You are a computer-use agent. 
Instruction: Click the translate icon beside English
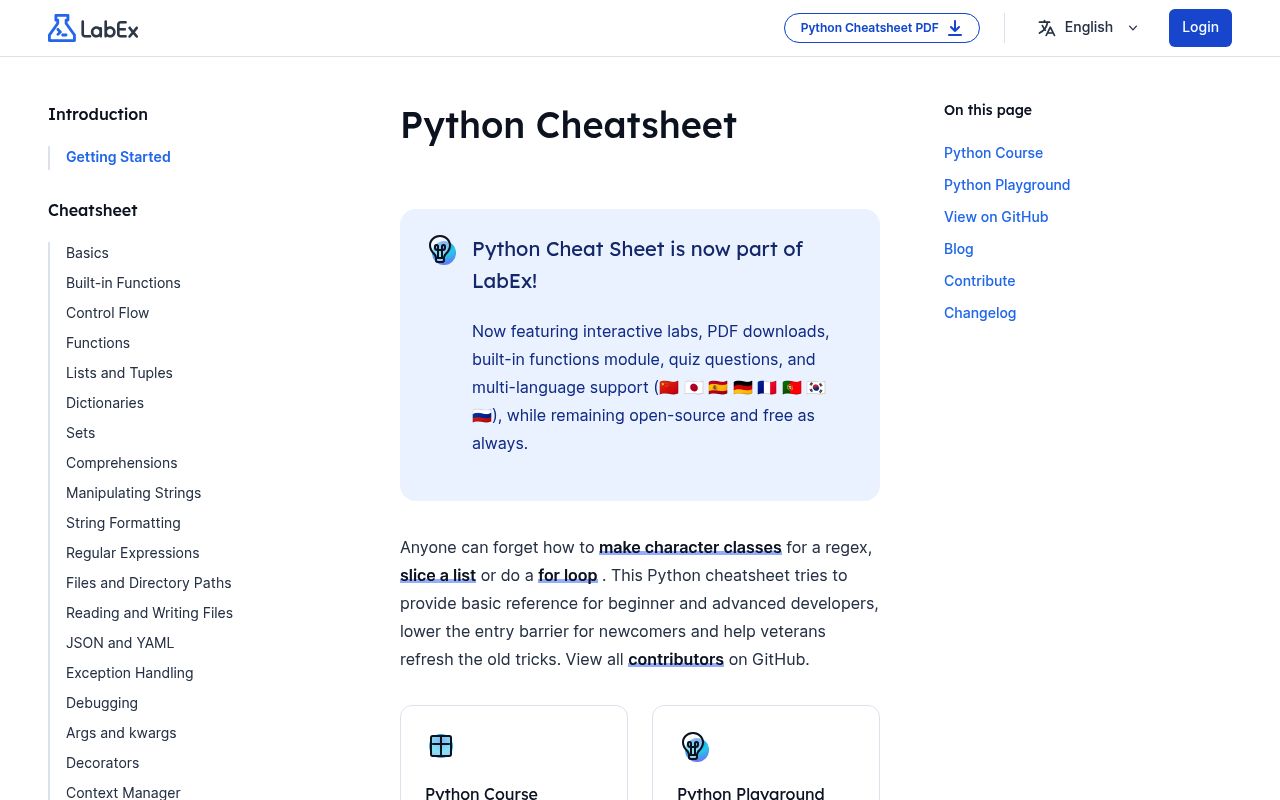[1046, 27]
